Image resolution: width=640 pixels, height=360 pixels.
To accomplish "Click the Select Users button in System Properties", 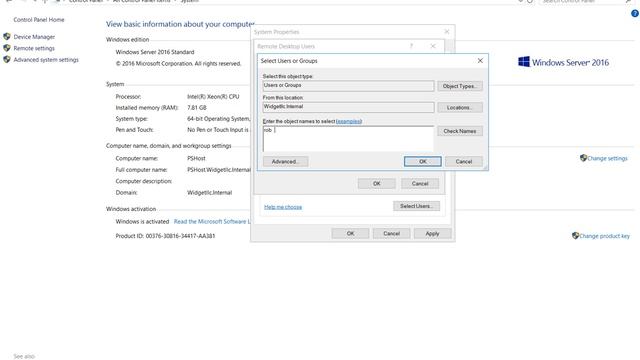I will (416, 206).
